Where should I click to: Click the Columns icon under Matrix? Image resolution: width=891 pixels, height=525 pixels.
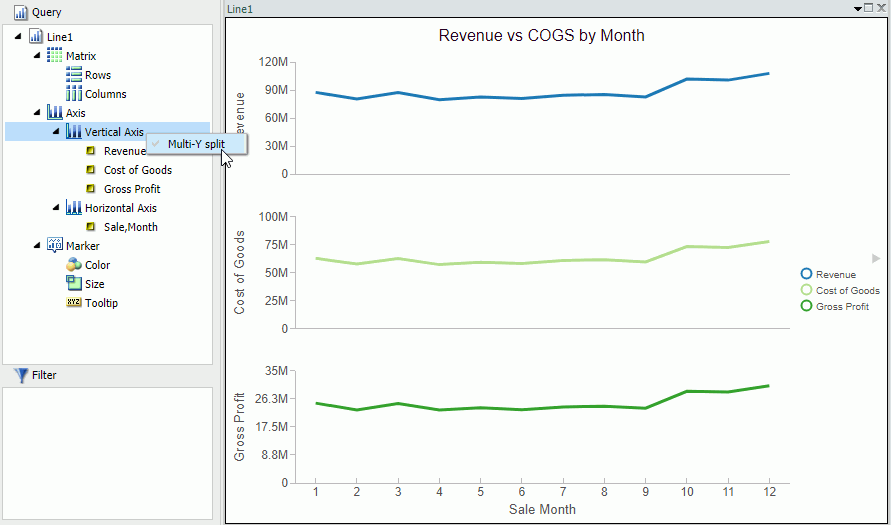point(73,94)
